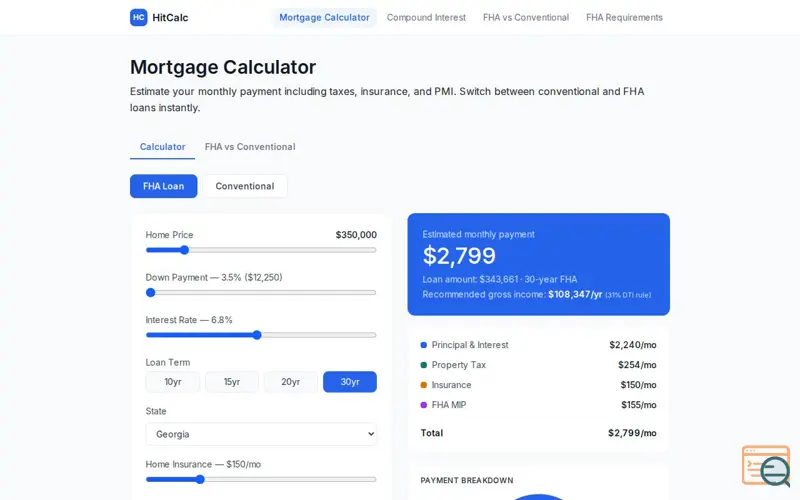Screen dimensions: 800x500
Task: Choose the 20yr loan term
Action: click(291, 382)
